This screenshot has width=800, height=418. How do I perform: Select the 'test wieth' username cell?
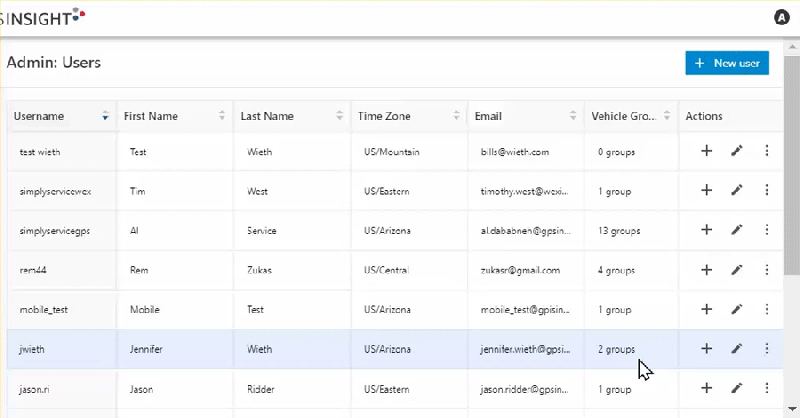coord(62,152)
